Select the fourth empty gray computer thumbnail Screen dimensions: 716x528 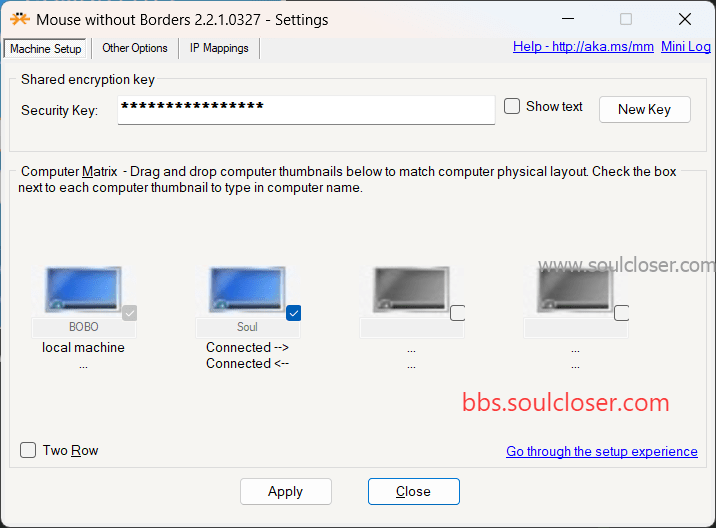575,290
